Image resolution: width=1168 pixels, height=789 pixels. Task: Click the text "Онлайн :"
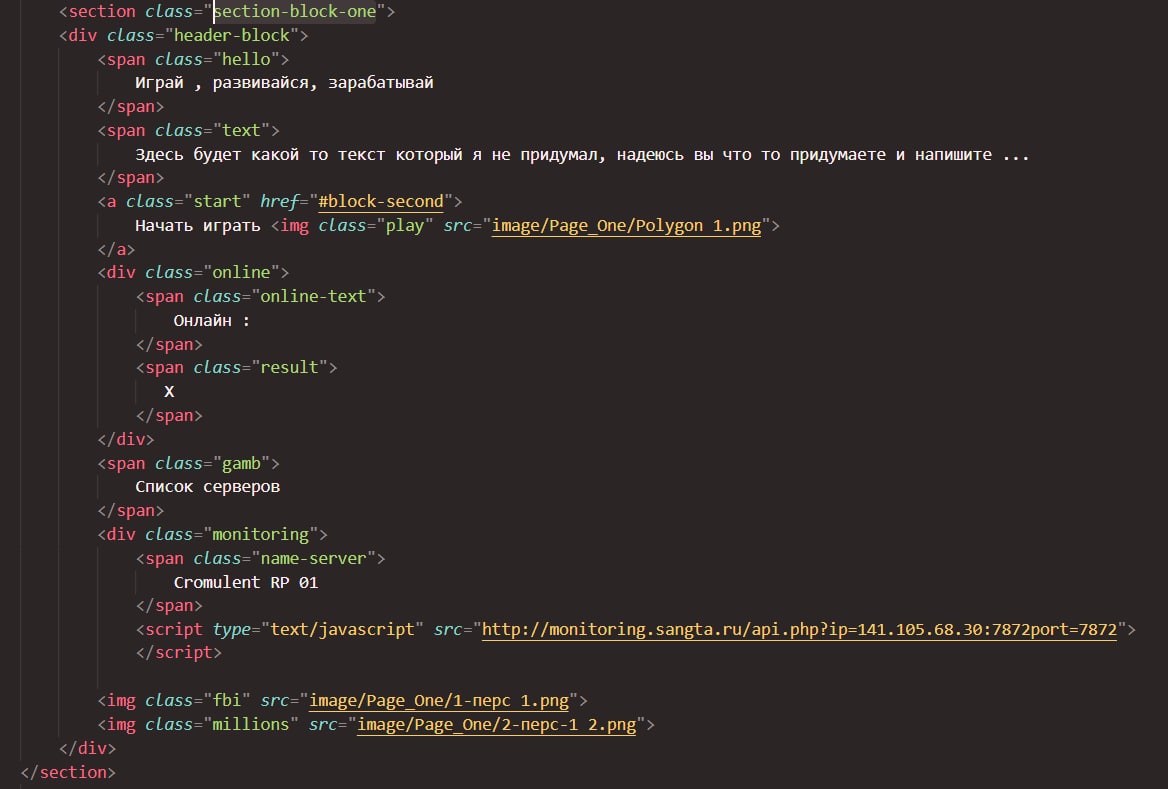point(212,321)
